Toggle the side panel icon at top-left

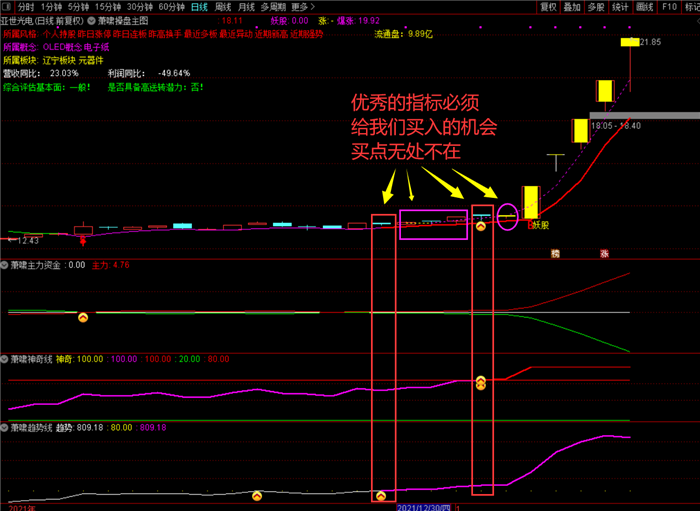6,7
